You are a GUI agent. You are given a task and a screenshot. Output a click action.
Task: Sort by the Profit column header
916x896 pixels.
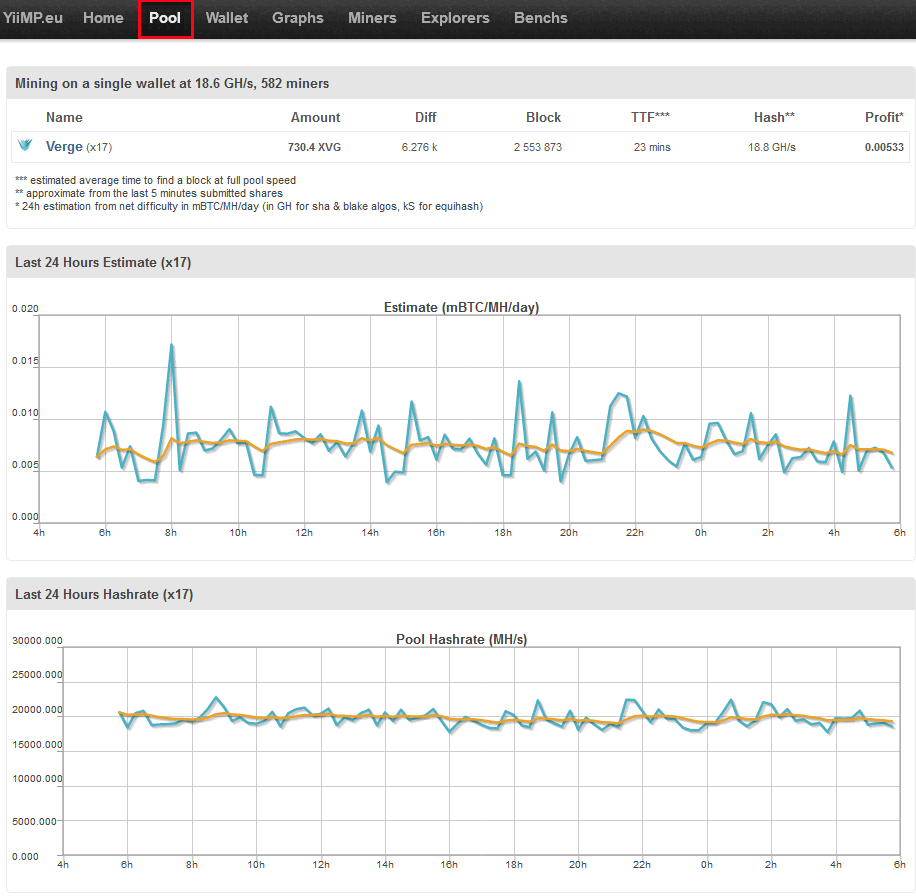pos(883,117)
